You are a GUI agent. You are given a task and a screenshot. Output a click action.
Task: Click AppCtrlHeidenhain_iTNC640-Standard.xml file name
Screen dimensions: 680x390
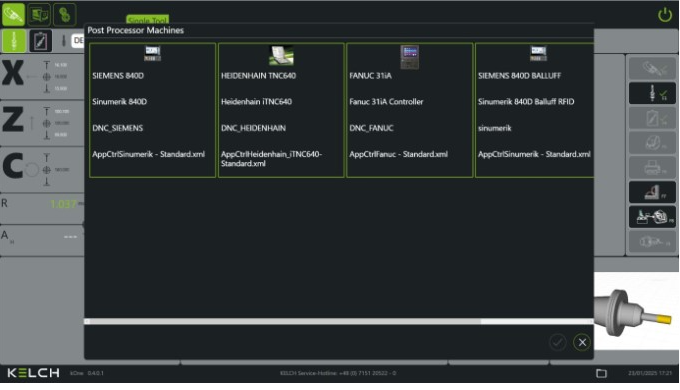coord(271,159)
